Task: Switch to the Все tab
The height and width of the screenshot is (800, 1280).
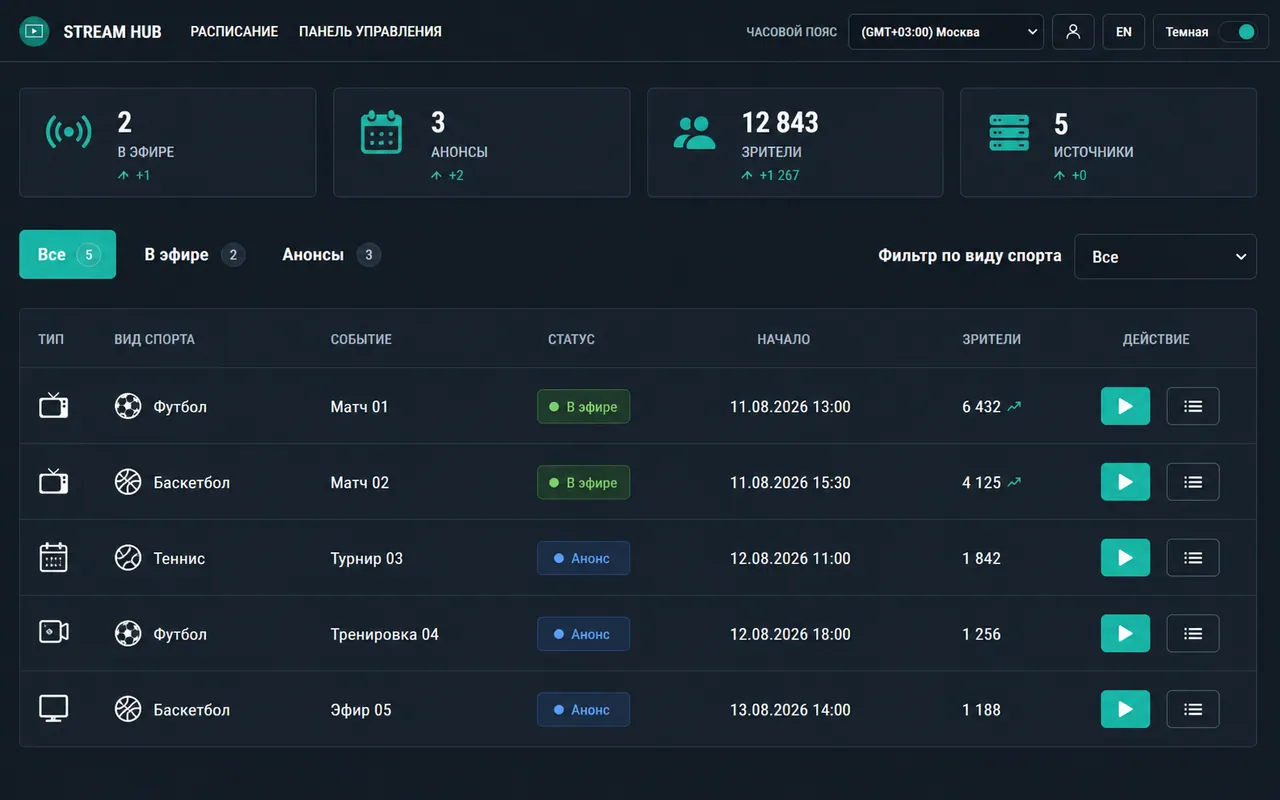Action: point(68,254)
